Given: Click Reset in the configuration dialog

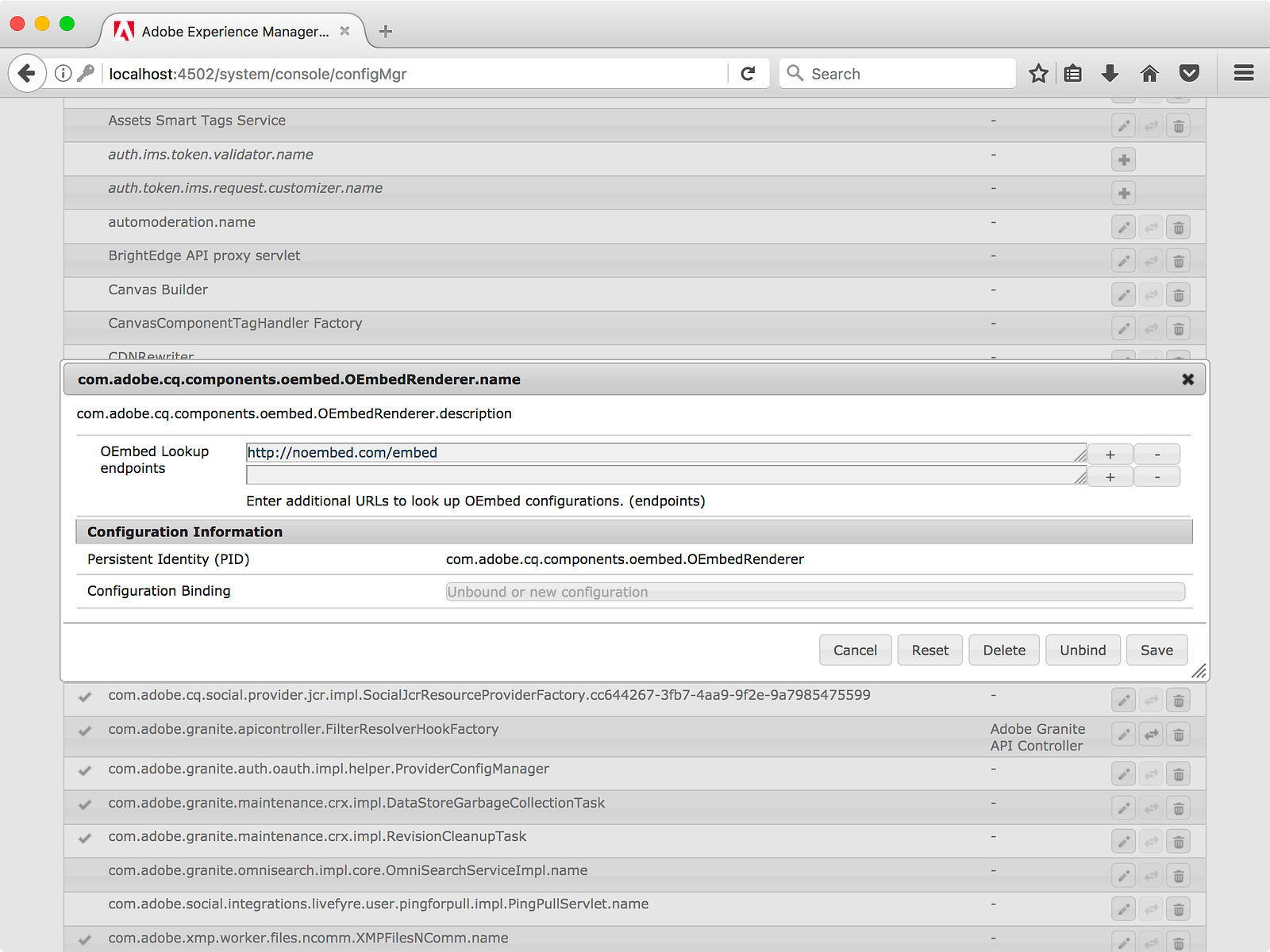Looking at the screenshot, I should tap(930, 650).
